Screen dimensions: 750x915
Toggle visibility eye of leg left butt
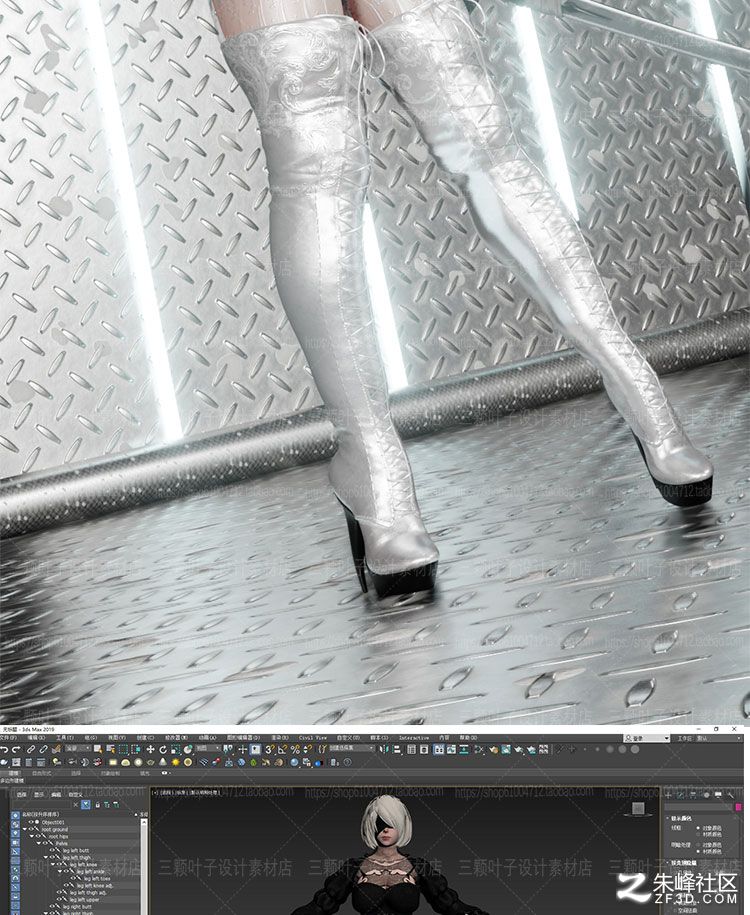pyautogui.click(x=52, y=850)
